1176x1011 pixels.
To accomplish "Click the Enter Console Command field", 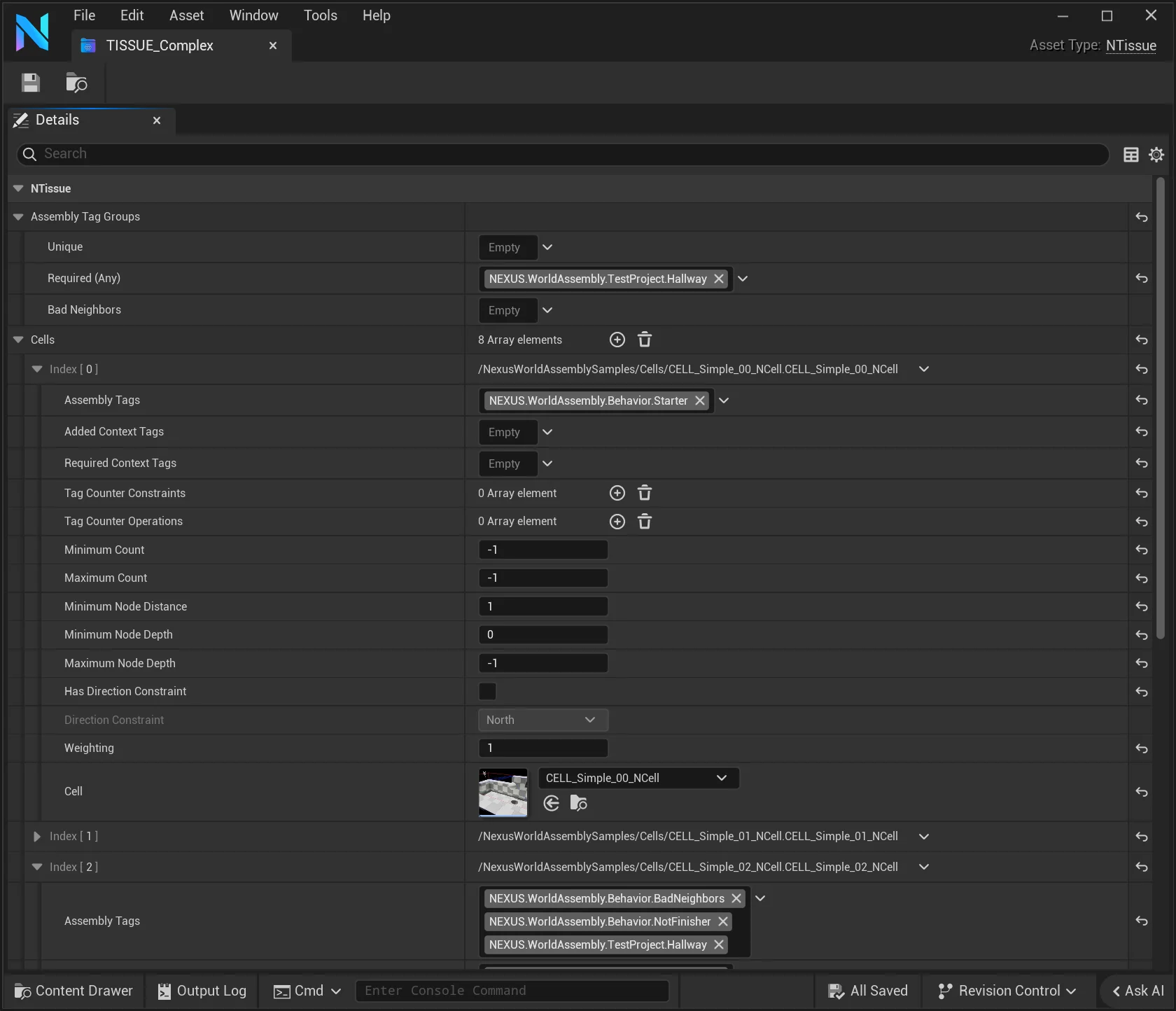I will (x=512, y=991).
